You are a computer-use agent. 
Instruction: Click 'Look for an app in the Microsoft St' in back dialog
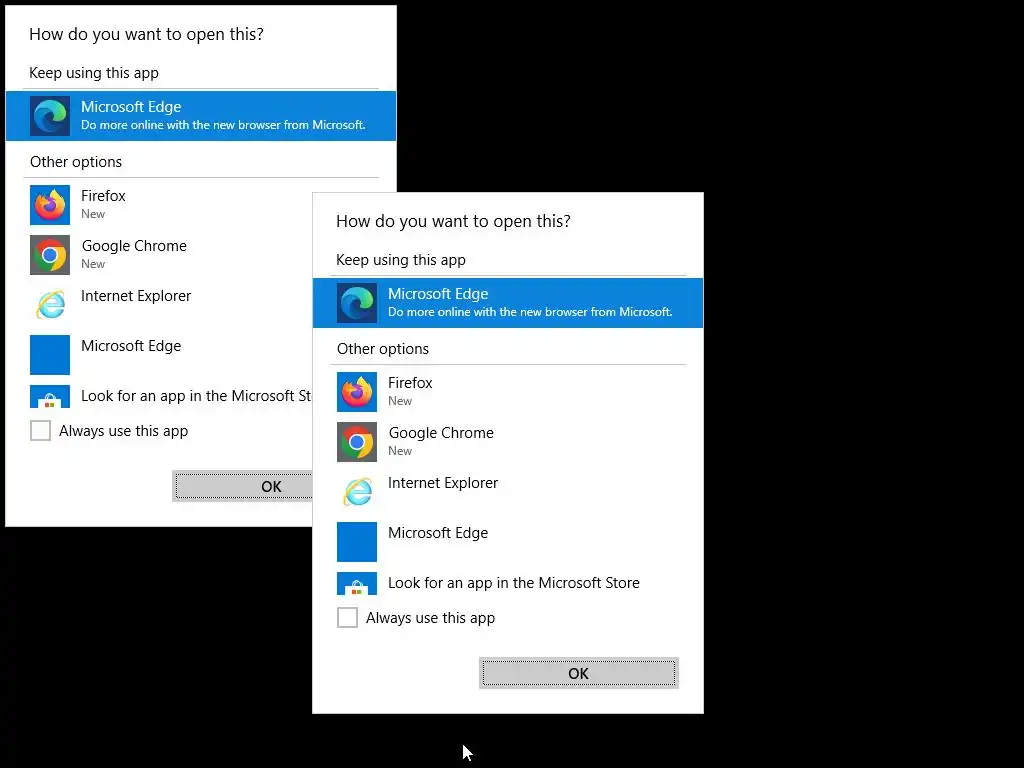pos(196,396)
